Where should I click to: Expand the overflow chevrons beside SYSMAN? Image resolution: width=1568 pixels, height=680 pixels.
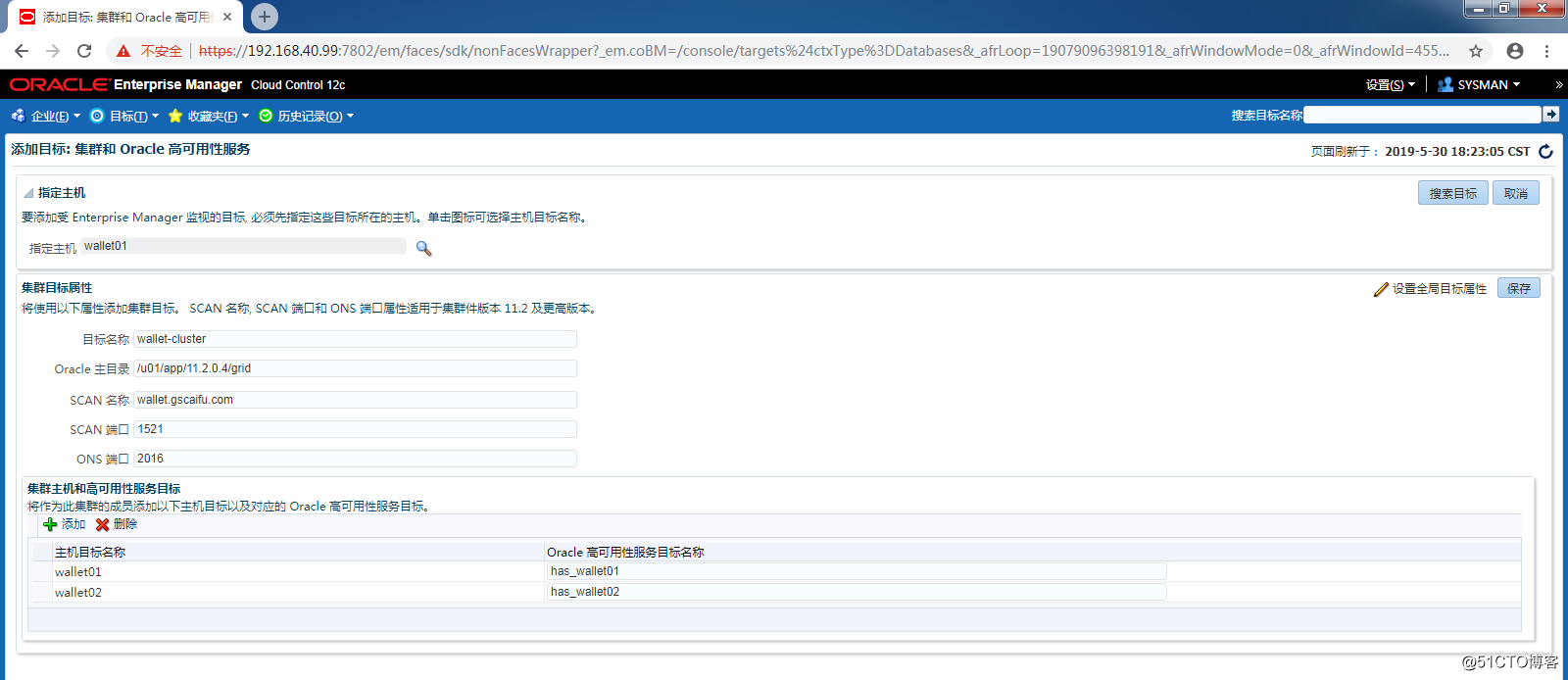point(1559,85)
